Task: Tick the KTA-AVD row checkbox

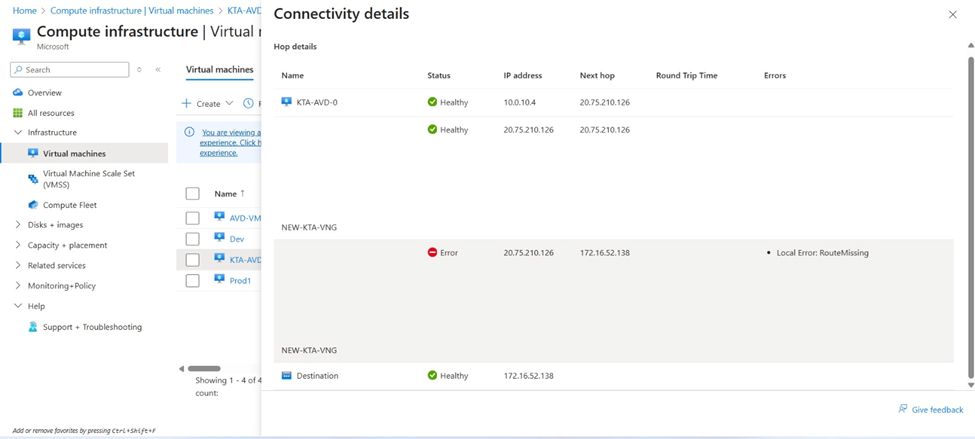Action: coord(193,260)
